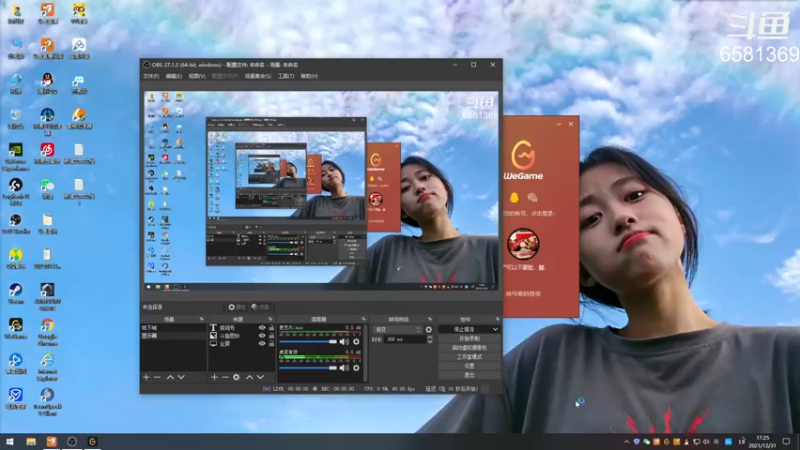
Task: Open Recycle Bin desktop icon
Action: click(x=15, y=118)
